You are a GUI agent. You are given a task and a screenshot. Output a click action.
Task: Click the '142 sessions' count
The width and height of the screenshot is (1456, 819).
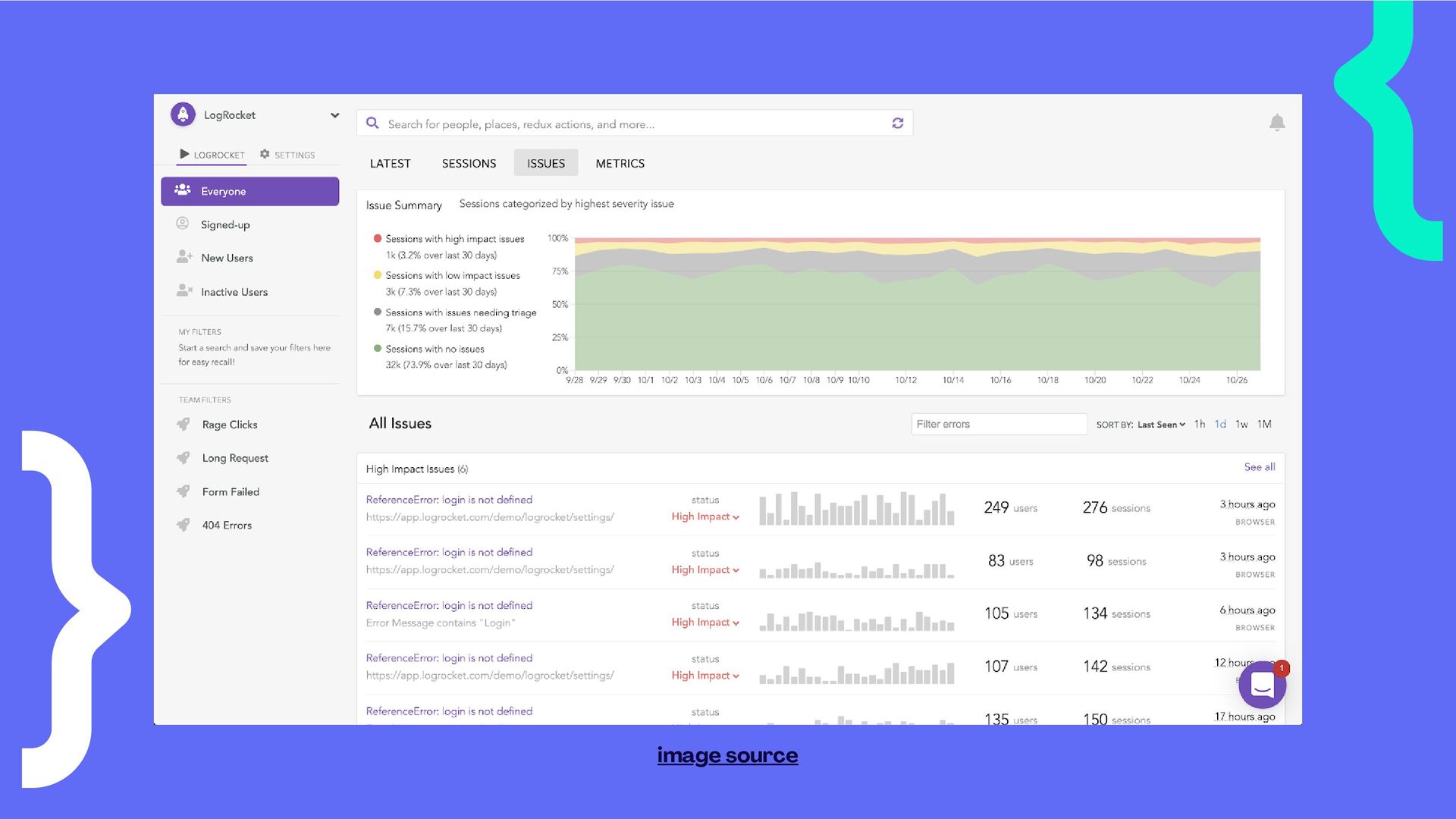coord(1116,667)
